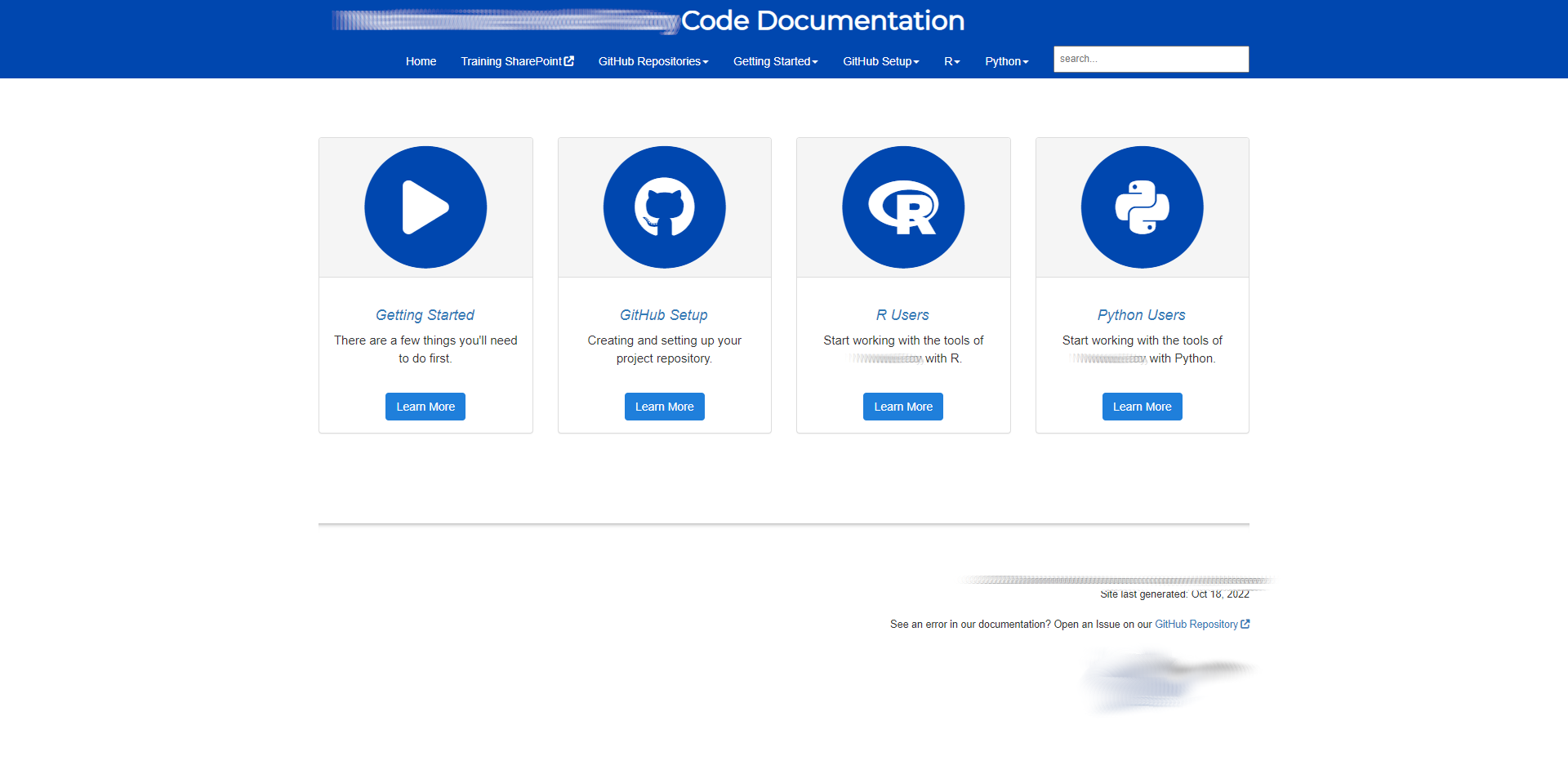This screenshot has height=765, width=1568.
Task: Click the Getting Started play icon
Action: click(x=425, y=207)
